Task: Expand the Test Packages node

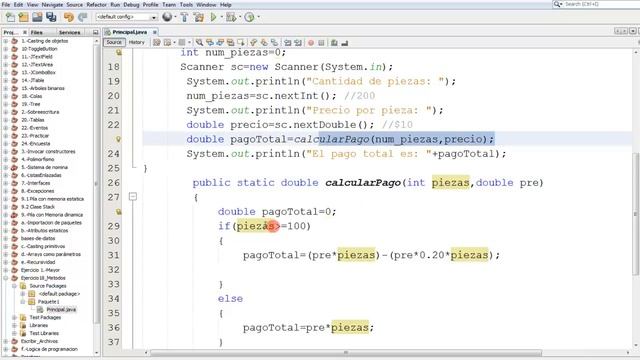Action: [x=14, y=318]
